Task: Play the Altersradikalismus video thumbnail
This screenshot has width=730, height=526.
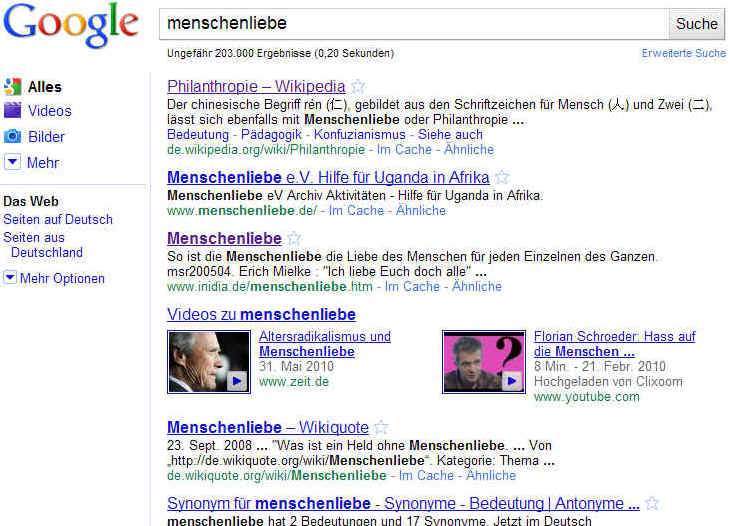Action: [x=209, y=362]
